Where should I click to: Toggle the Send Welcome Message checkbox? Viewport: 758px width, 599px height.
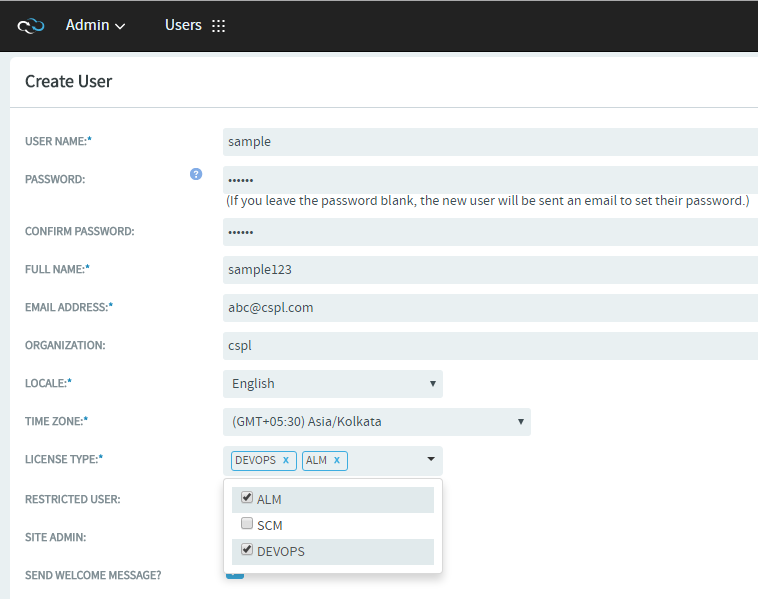pyautogui.click(x=235, y=575)
